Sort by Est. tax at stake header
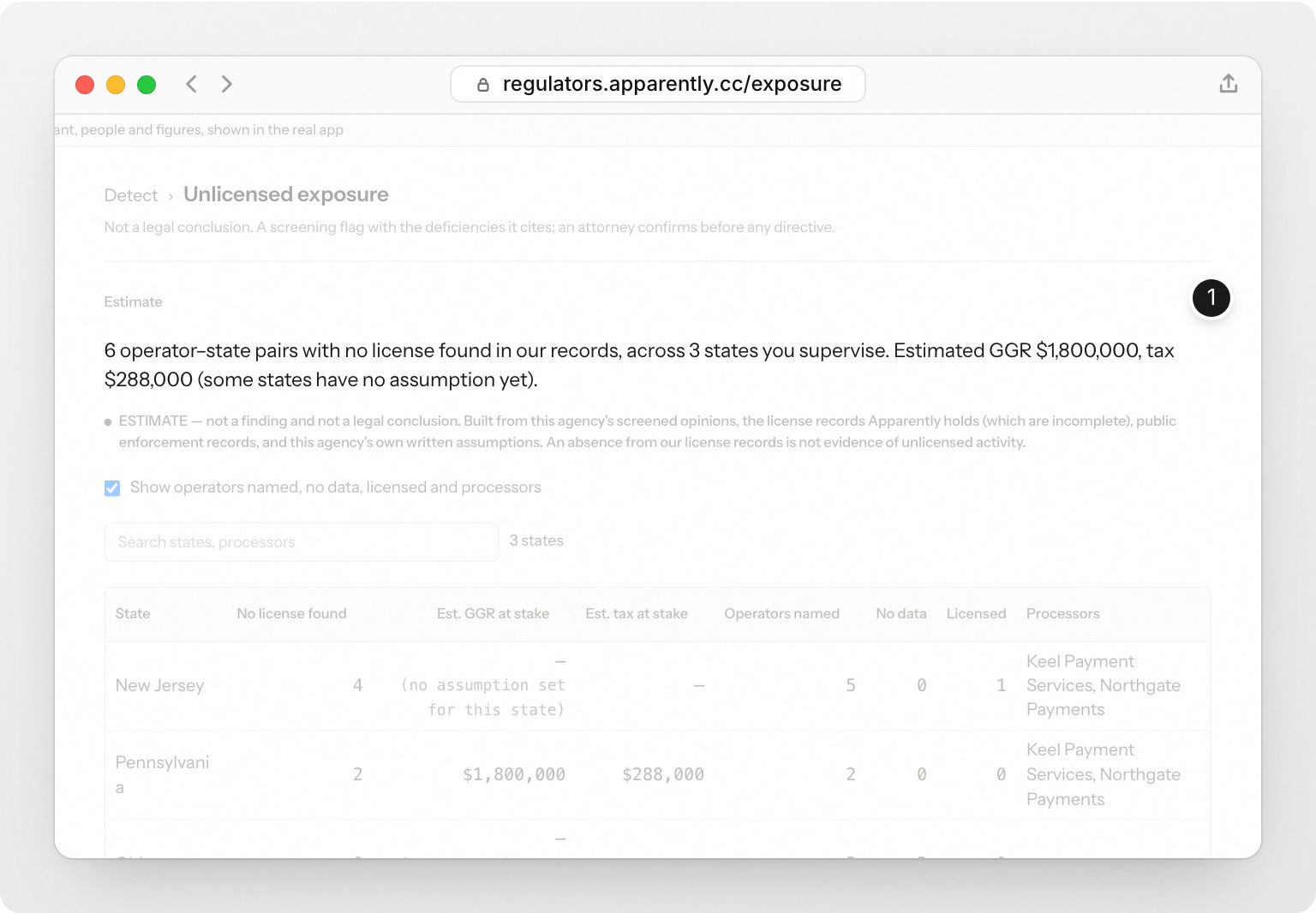Screen dimensions: 1316x913 pyautogui.click(x=637, y=613)
